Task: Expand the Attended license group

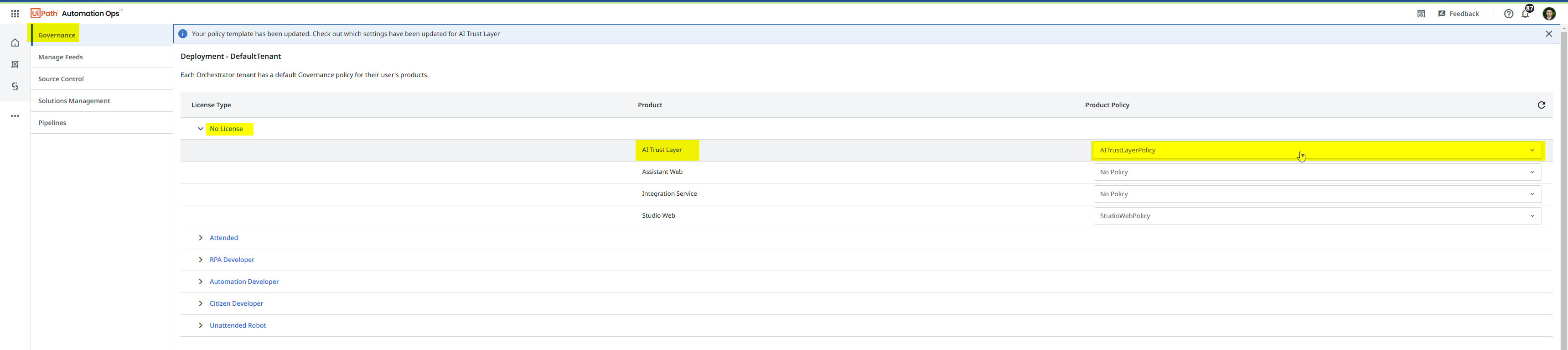Action: (200, 238)
